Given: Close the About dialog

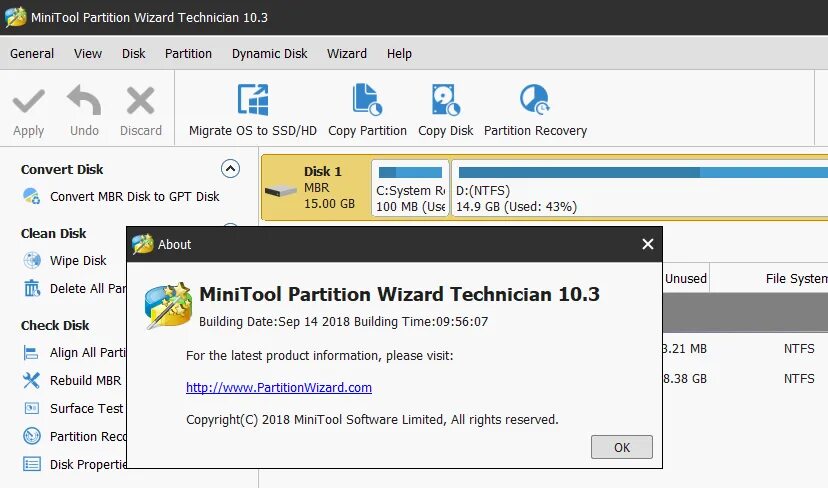Looking at the screenshot, I should tap(648, 244).
